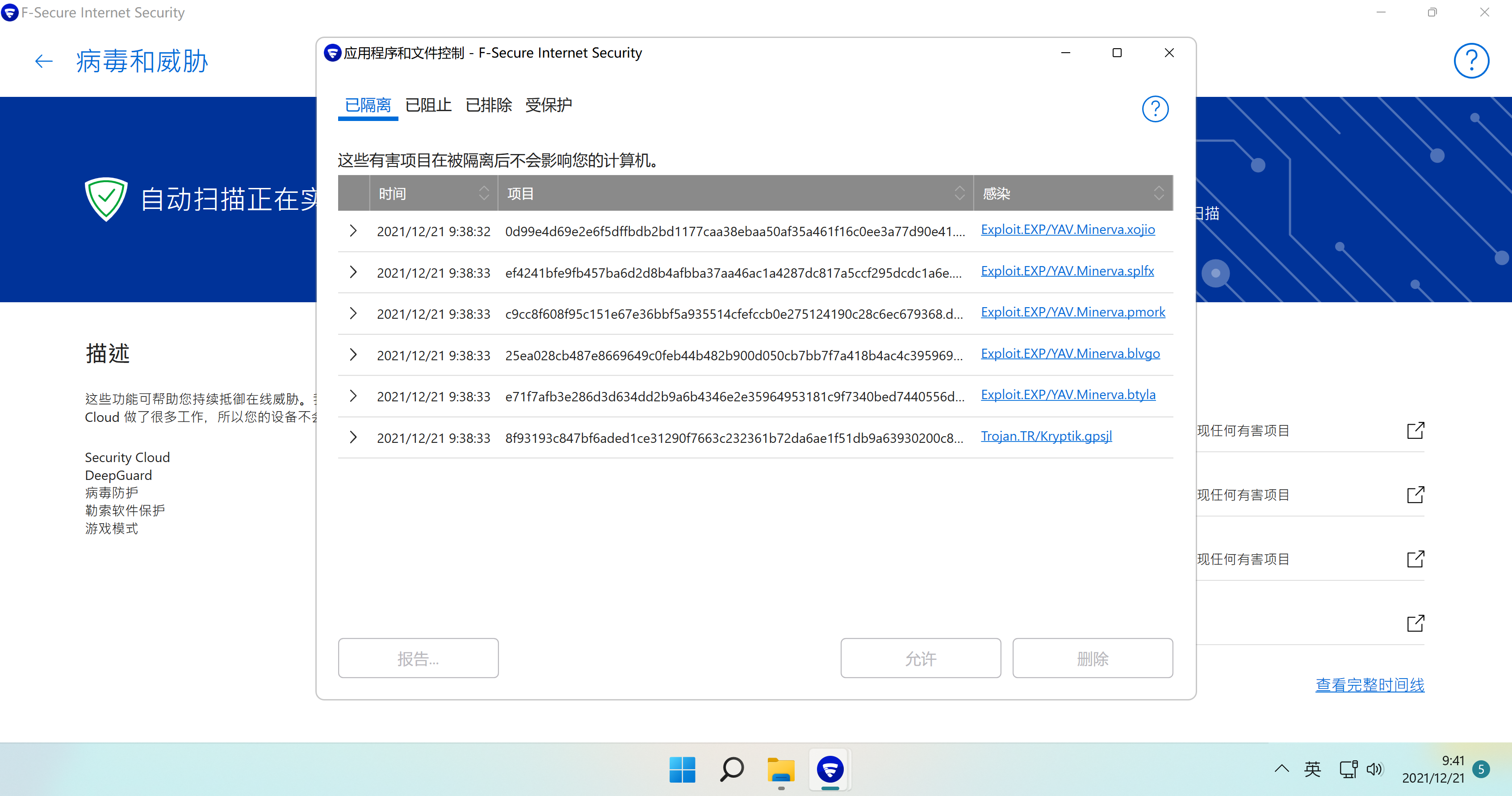Expand row with Minerva.btyla infection
The image size is (1512, 796).
click(353, 396)
